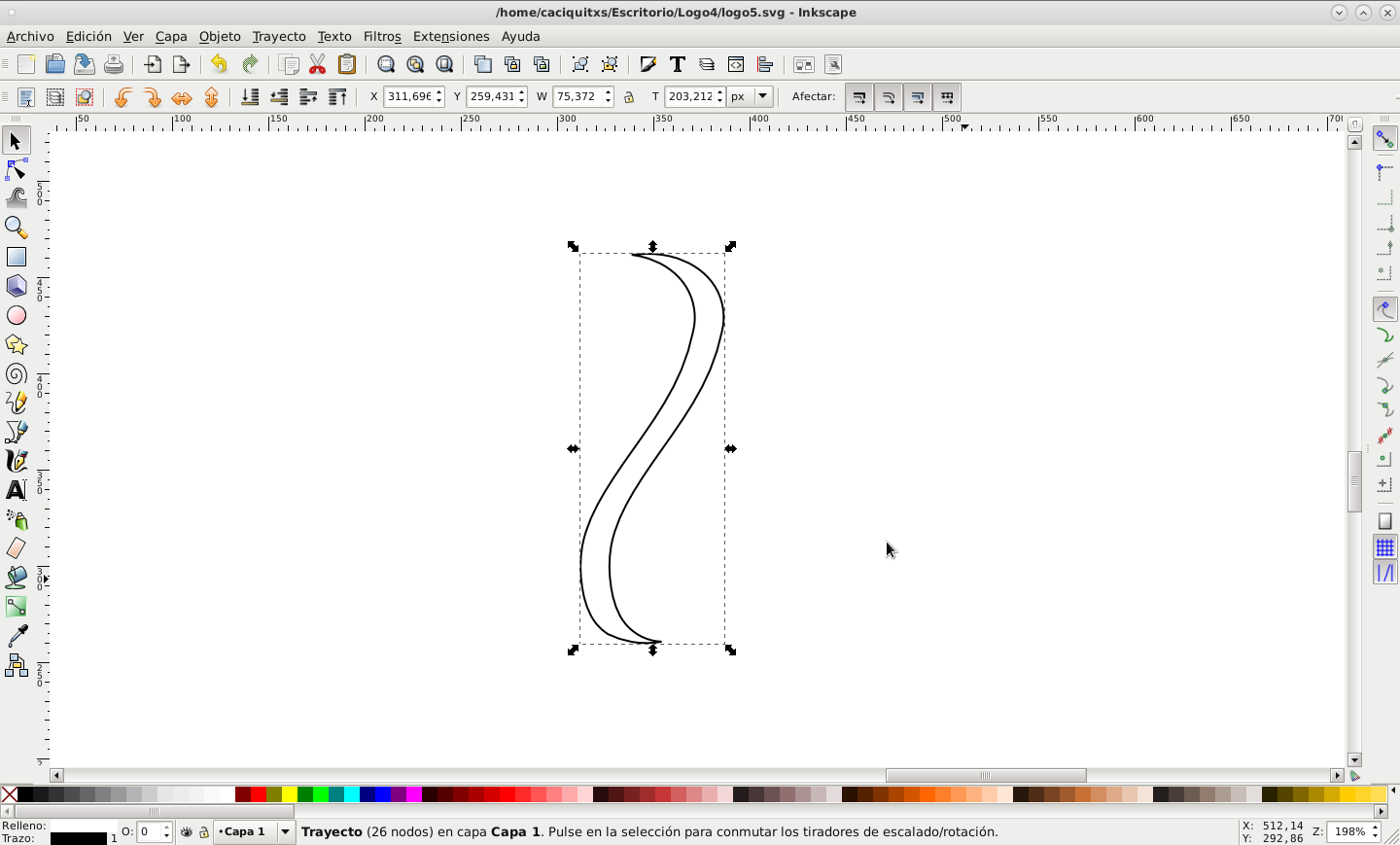The width and height of the screenshot is (1400, 845).
Task: Toggle Capa 1 layer visibility eye
Action: pyautogui.click(x=187, y=832)
